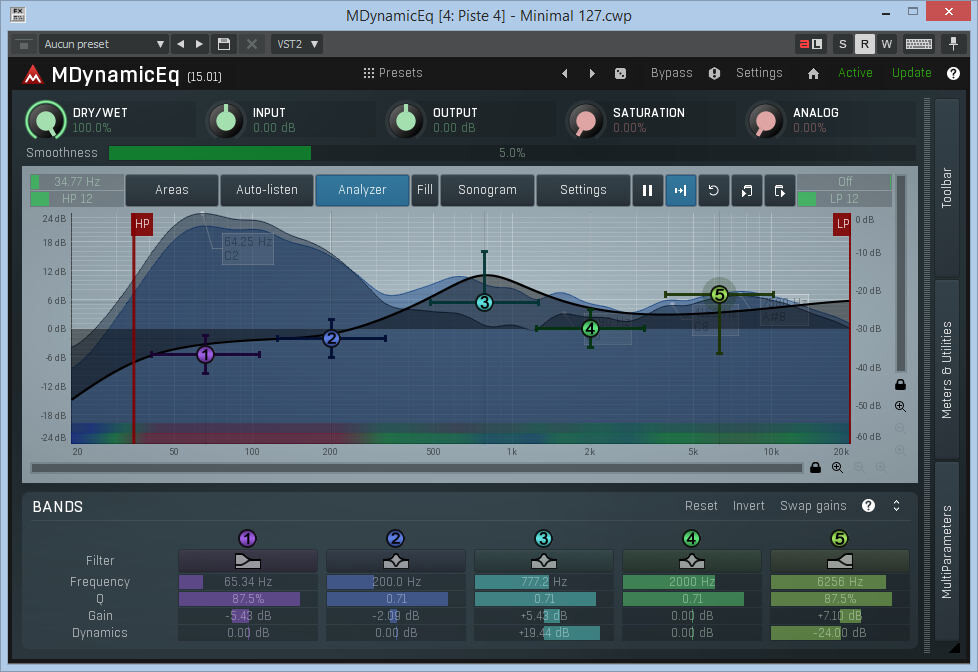Viewport: 978px width, 672px height.
Task: Click the Active license link
Action: tap(855, 73)
